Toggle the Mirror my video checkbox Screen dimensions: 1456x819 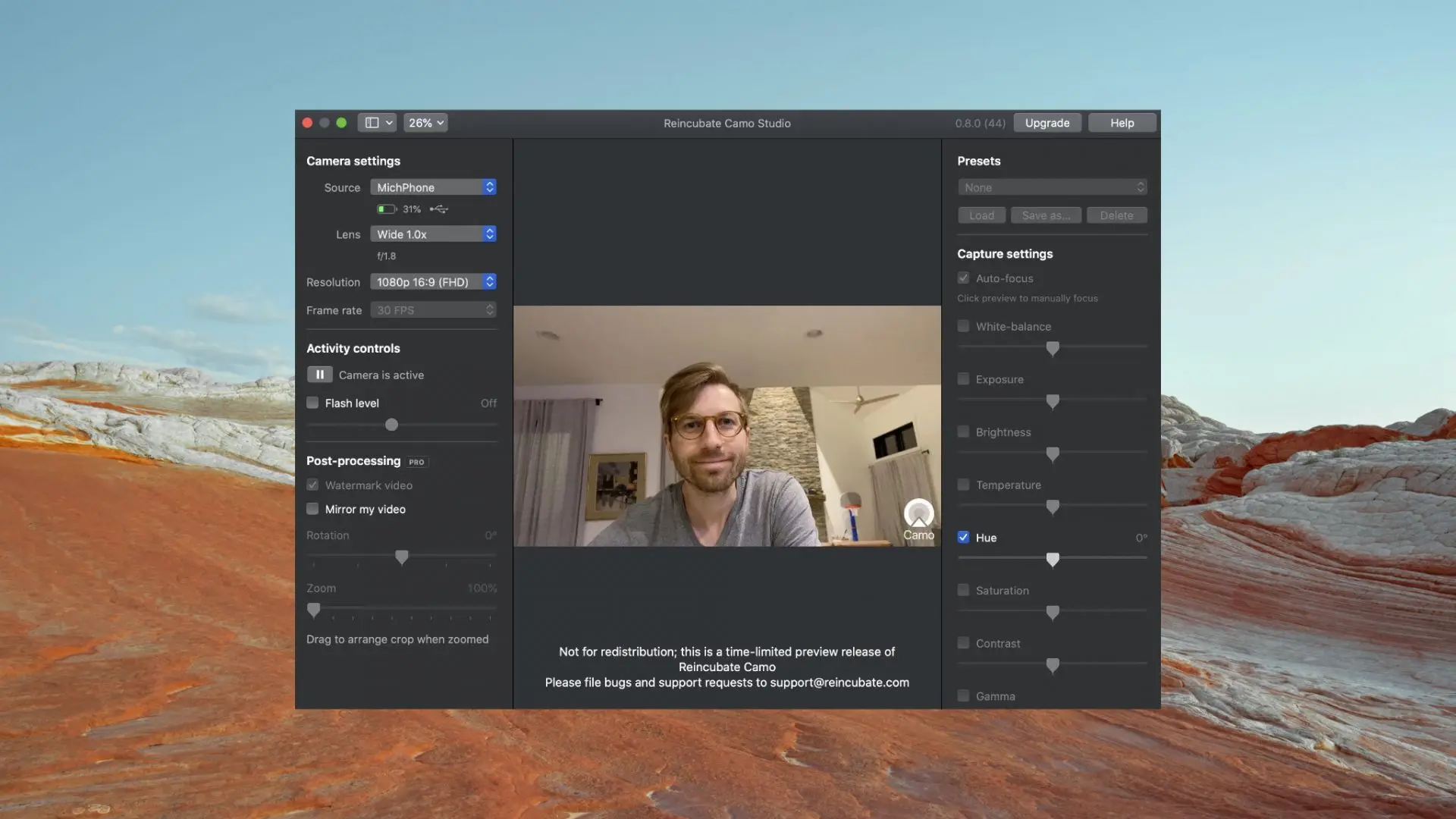[313, 509]
